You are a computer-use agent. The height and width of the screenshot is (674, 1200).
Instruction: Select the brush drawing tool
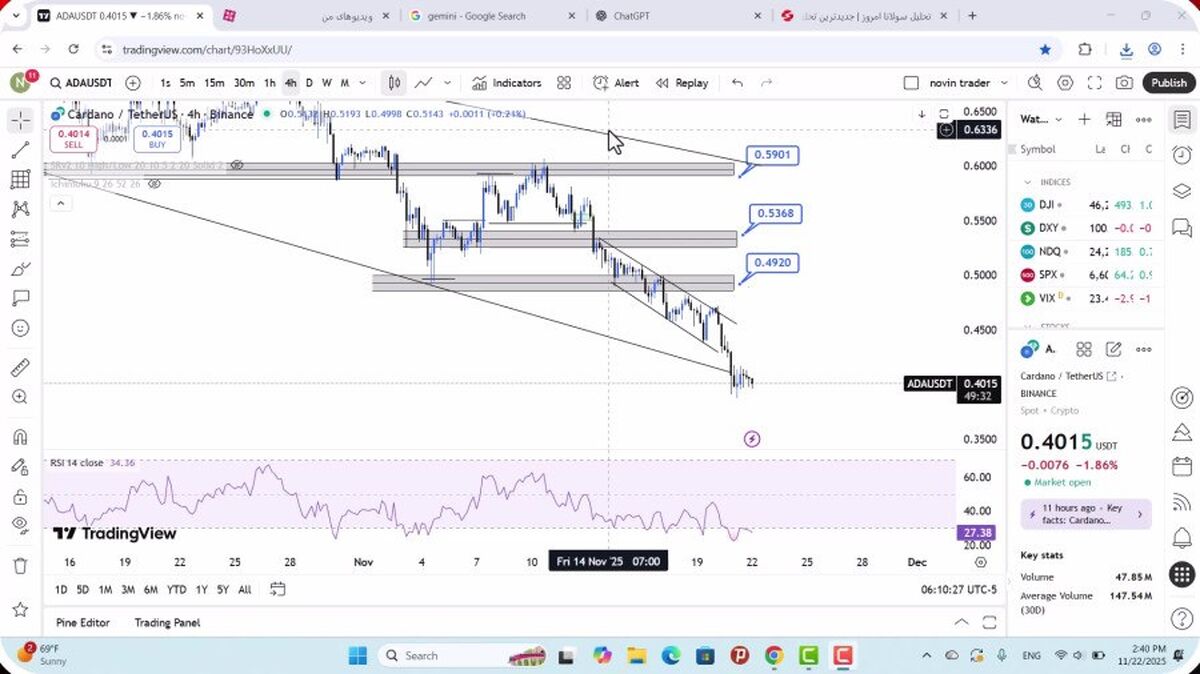[20, 269]
